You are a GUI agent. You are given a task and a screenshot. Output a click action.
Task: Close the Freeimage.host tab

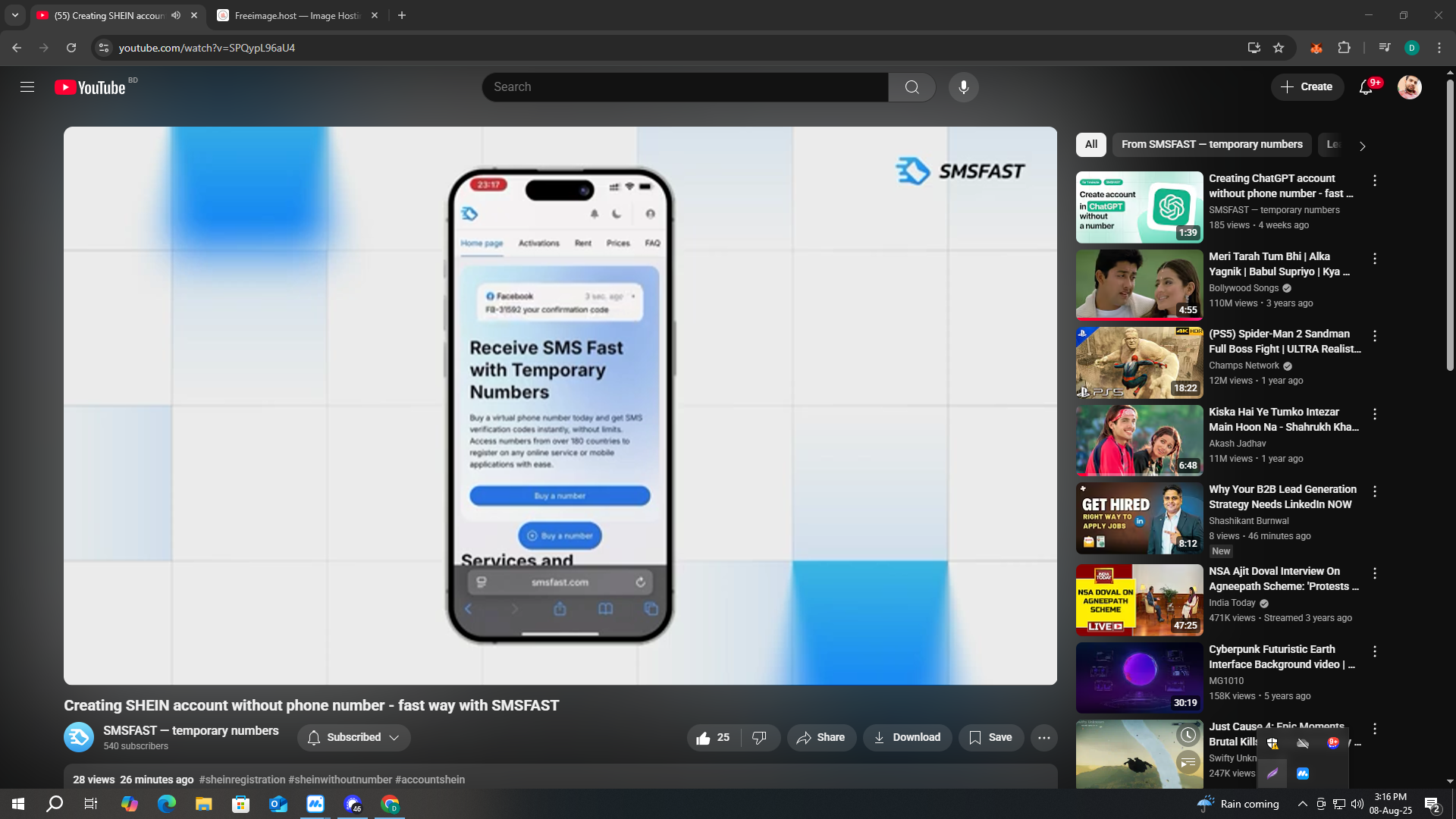coord(374,15)
